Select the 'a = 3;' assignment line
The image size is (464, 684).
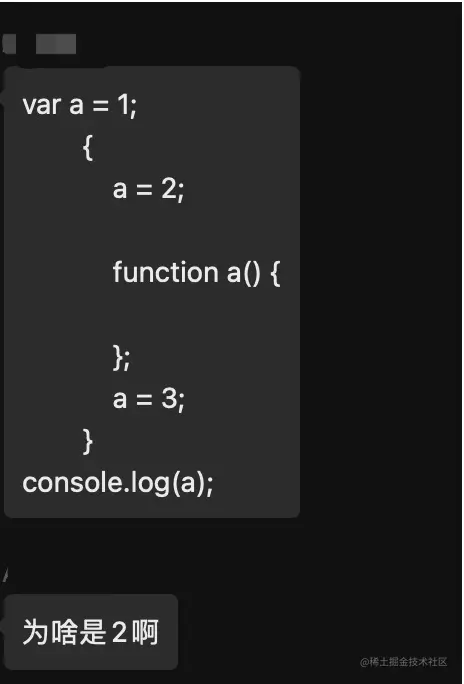point(148,399)
